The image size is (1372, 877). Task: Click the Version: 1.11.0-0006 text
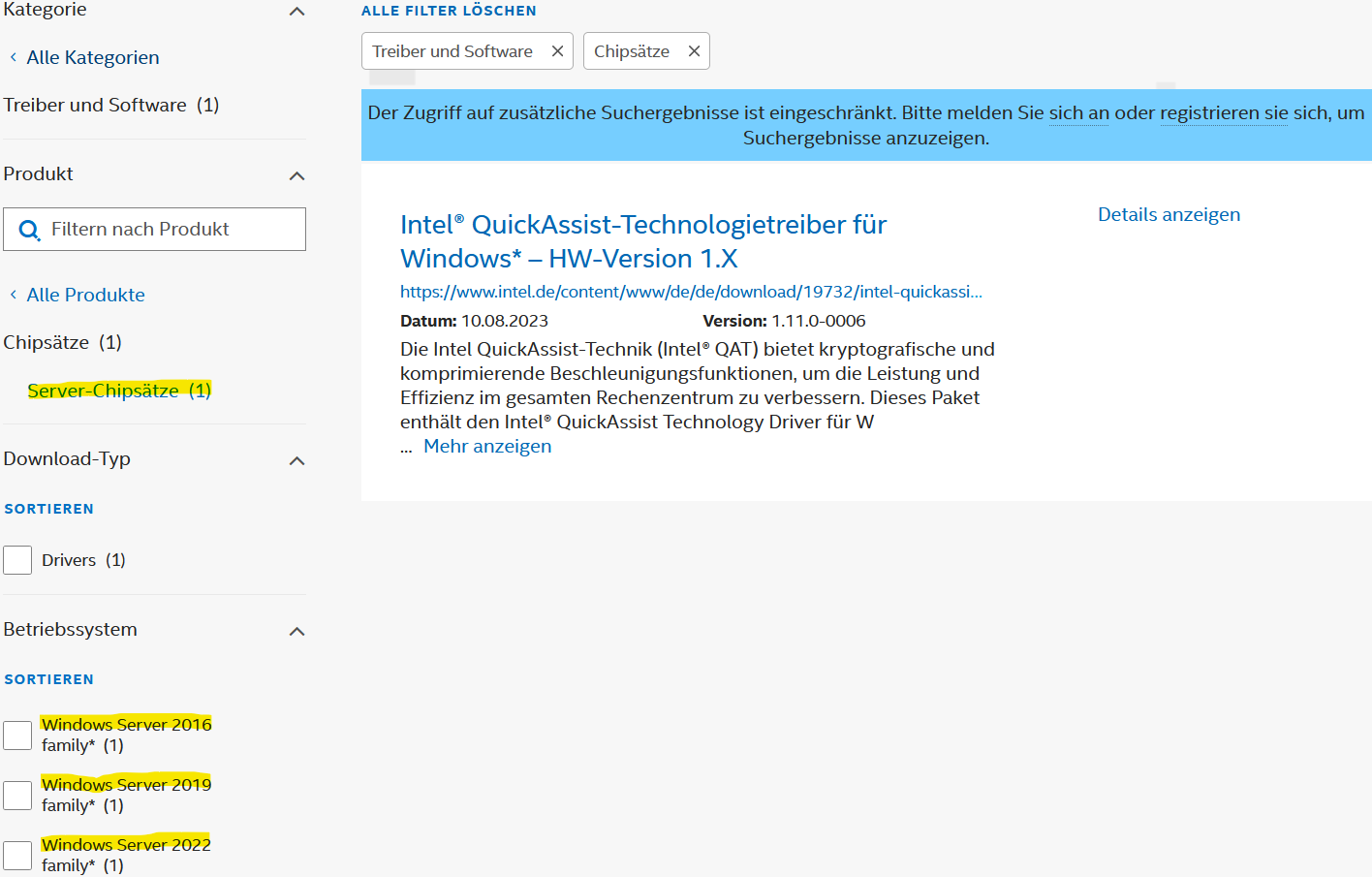coord(784,321)
